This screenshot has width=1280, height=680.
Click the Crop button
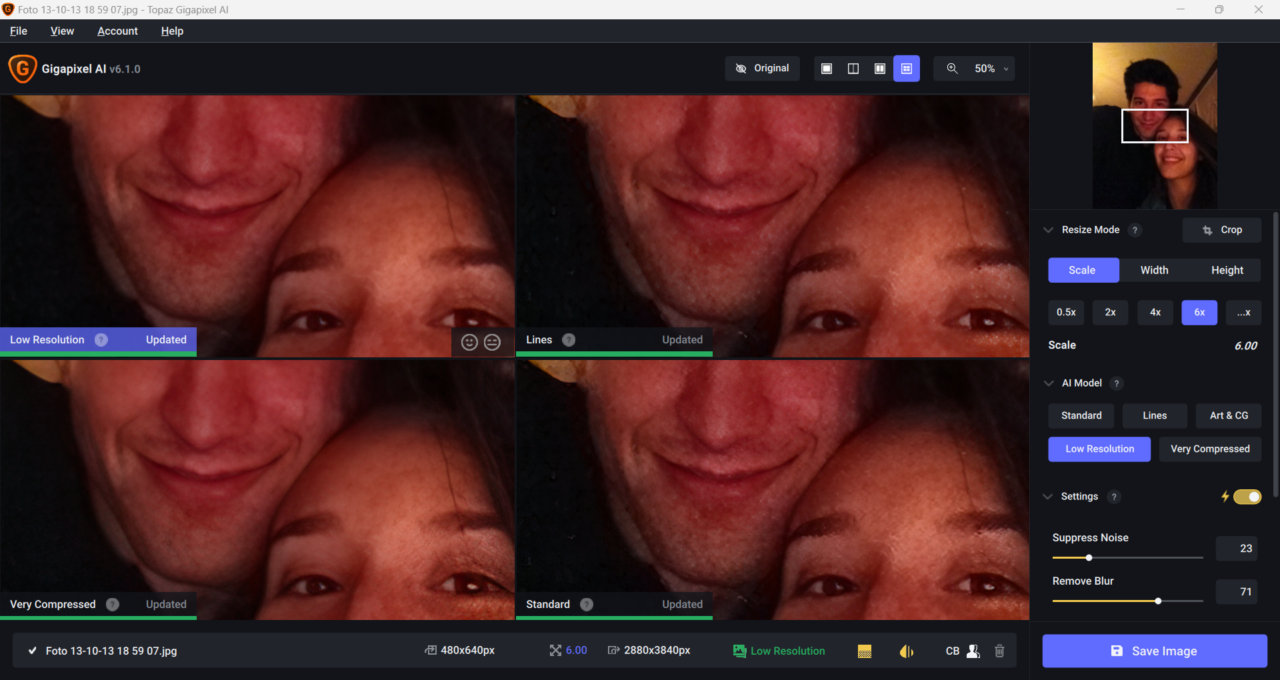(1222, 230)
